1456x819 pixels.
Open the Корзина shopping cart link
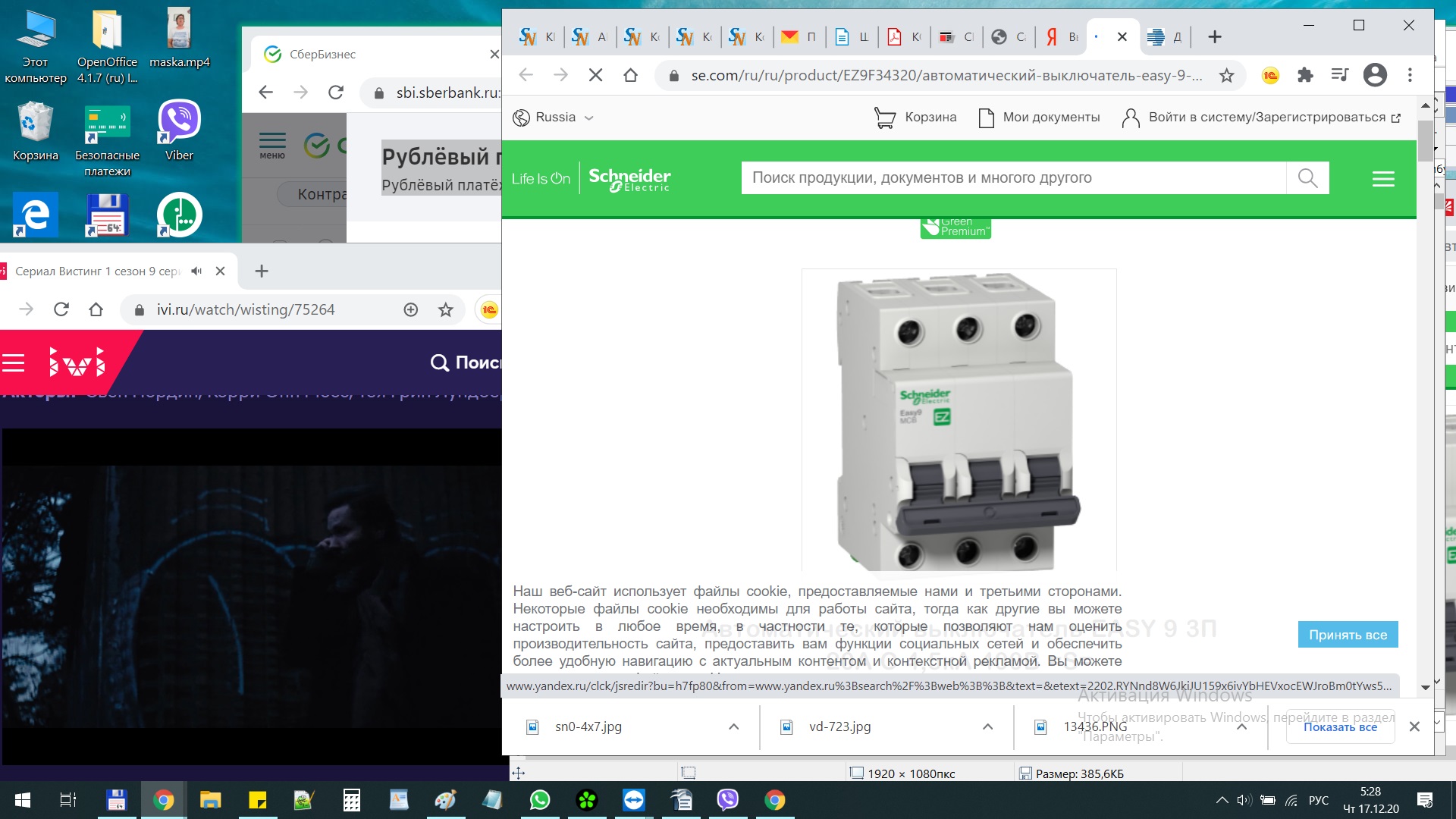point(915,118)
